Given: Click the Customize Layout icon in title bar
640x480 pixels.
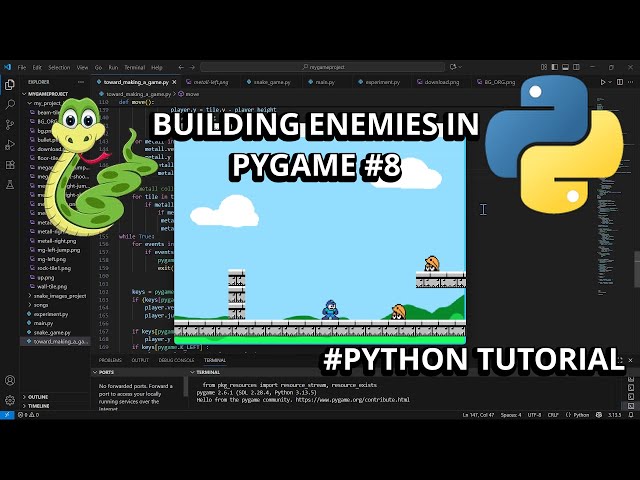Looking at the screenshot, I should click(544, 67).
